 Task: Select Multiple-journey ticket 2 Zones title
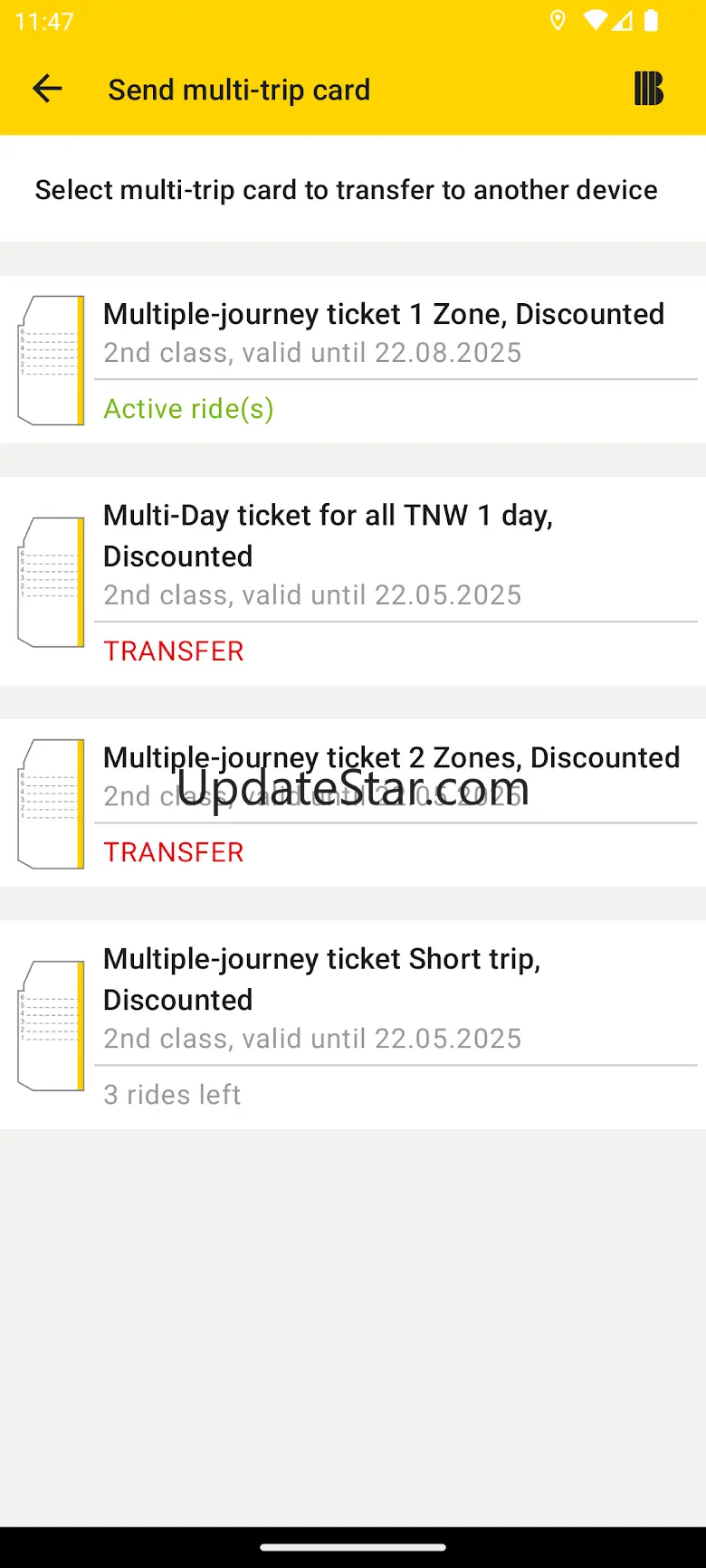[391, 757]
